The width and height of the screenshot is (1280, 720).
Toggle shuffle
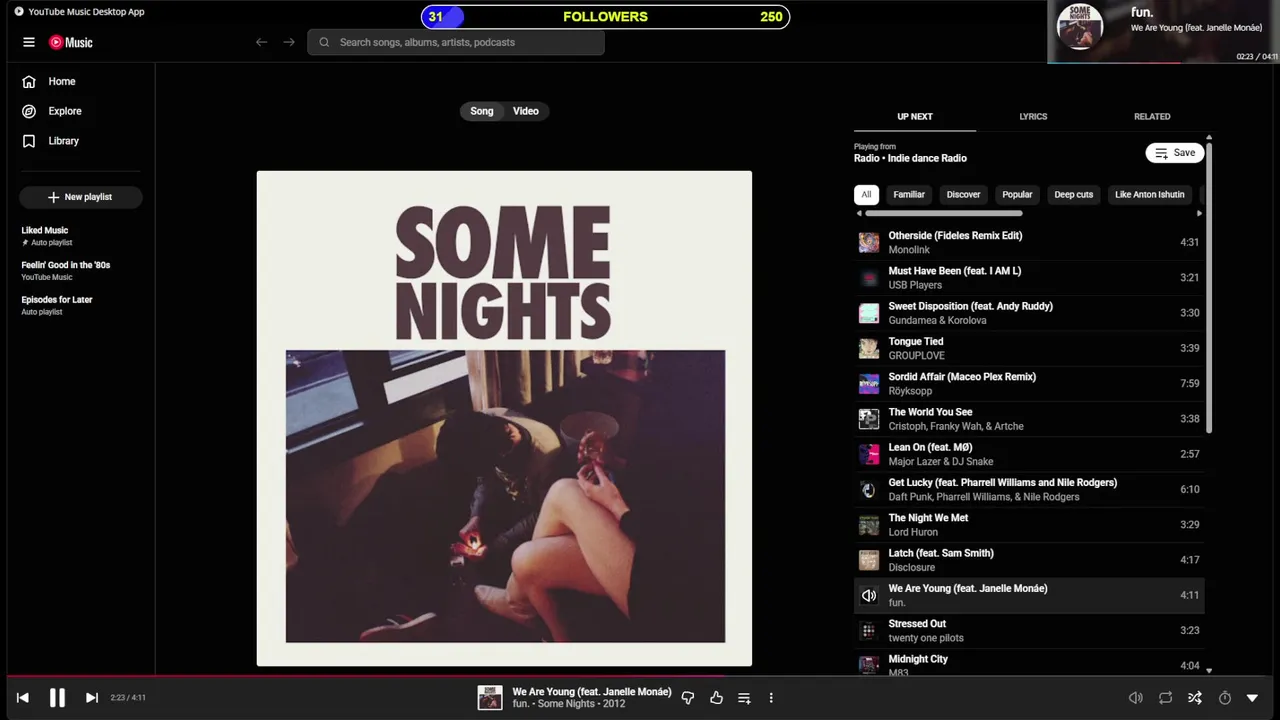(1194, 698)
